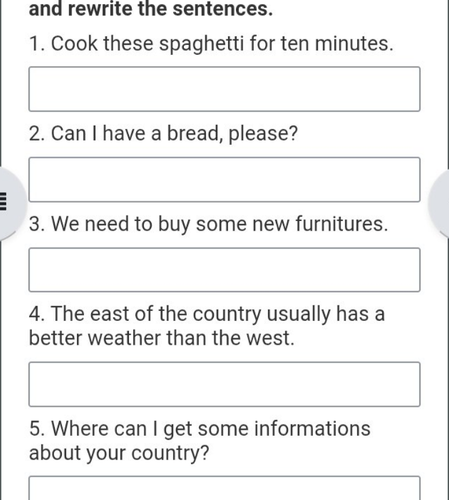Select the word bread in sentence 2
Viewport: 449px width, 500px height.
(x=194, y=133)
